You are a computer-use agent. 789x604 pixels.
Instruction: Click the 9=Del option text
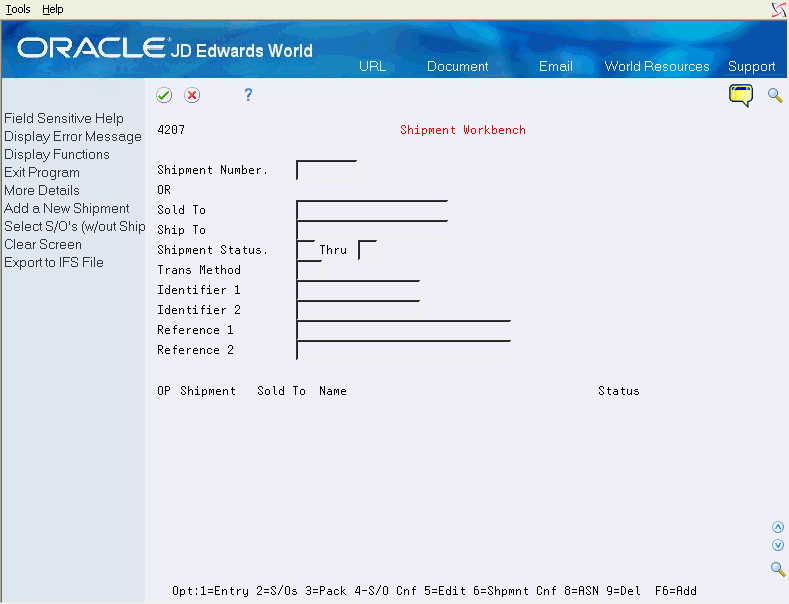[623, 590]
